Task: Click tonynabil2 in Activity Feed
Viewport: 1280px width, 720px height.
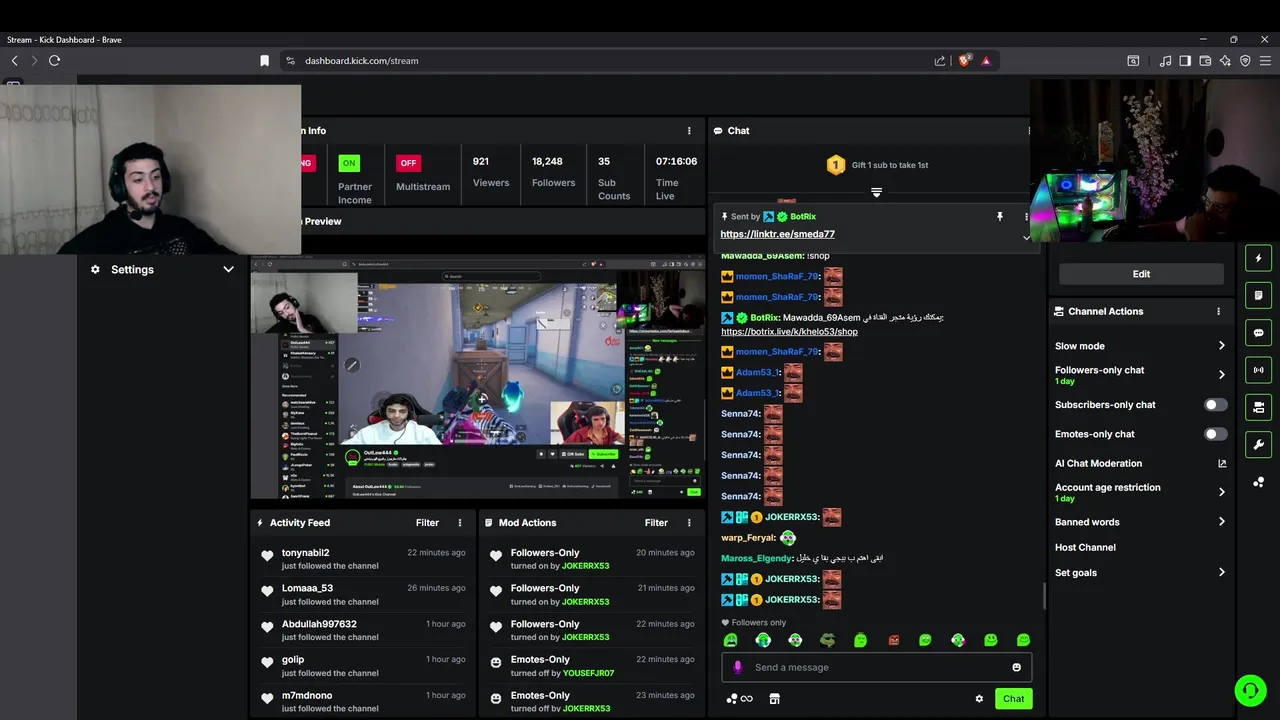Action: pos(305,553)
